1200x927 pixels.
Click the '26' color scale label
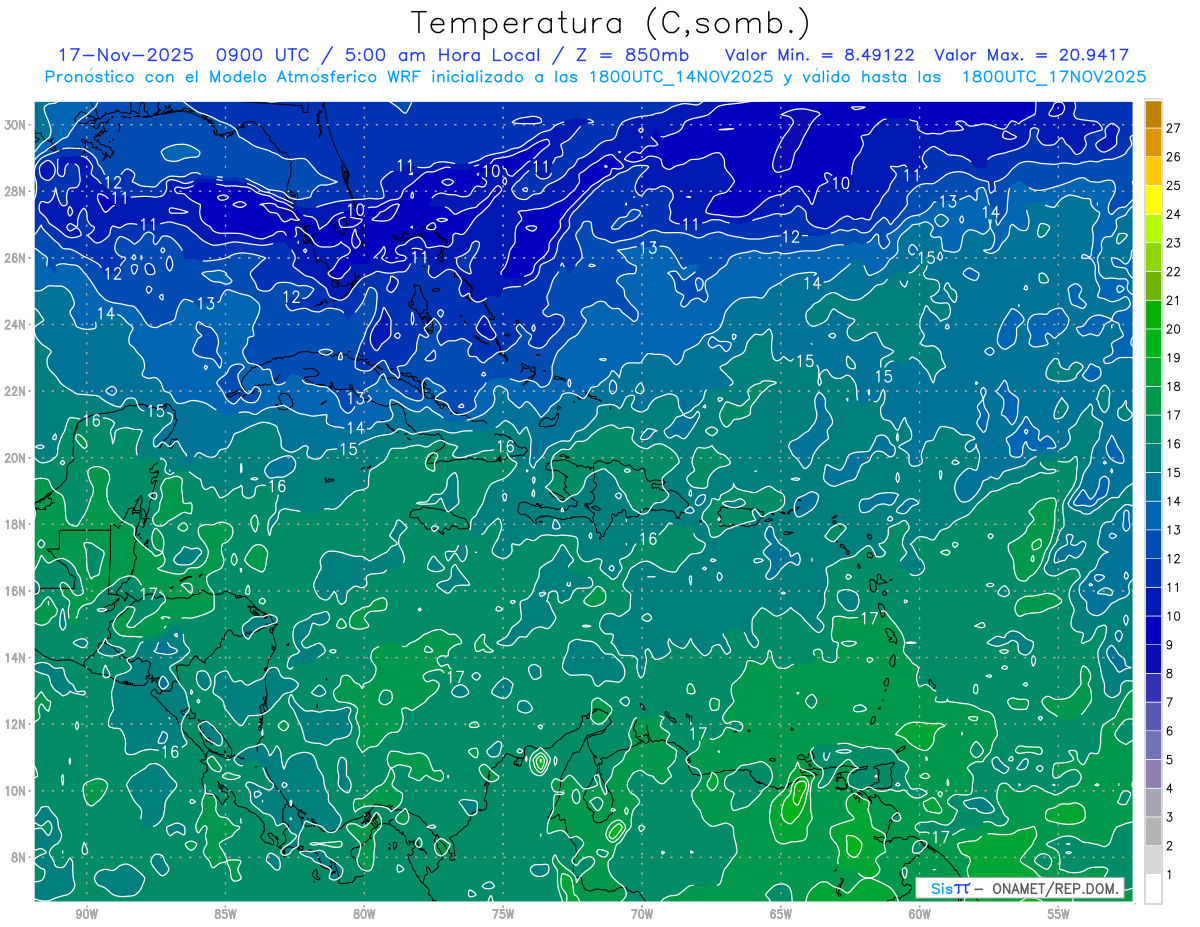[x=1174, y=157]
